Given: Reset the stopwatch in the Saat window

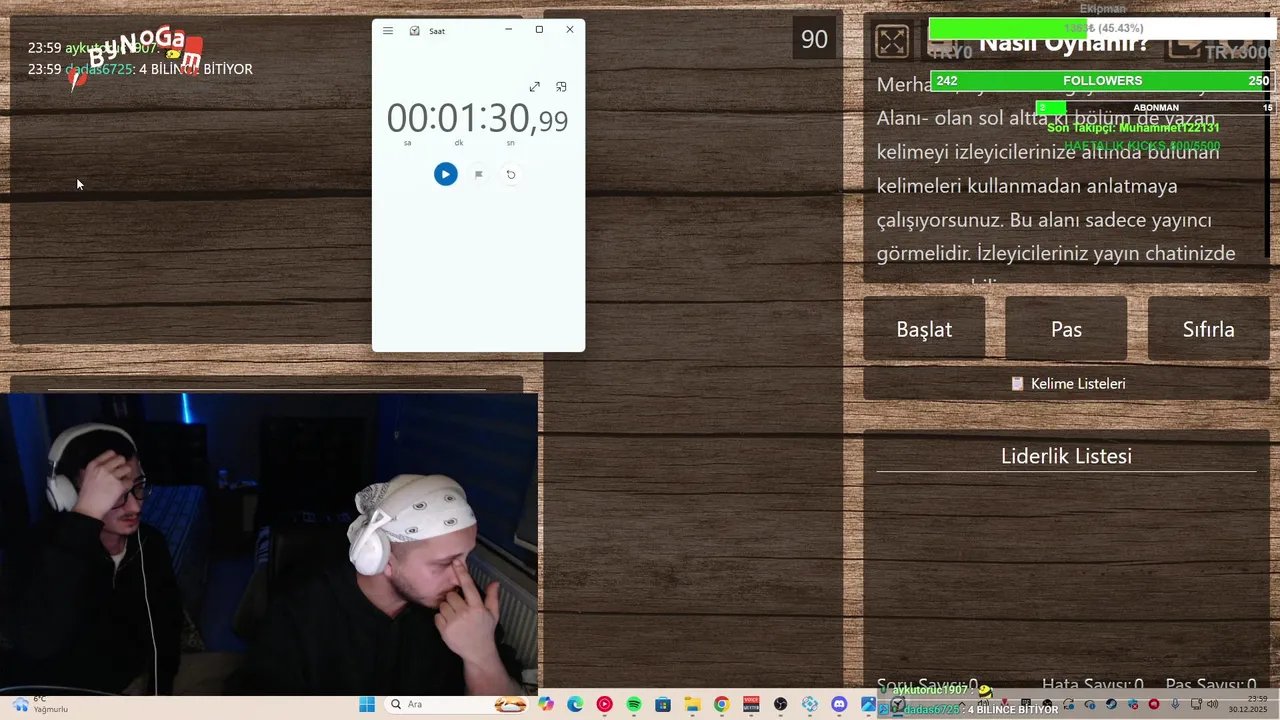Looking at the screenshot, I should (x=511, y=174).
